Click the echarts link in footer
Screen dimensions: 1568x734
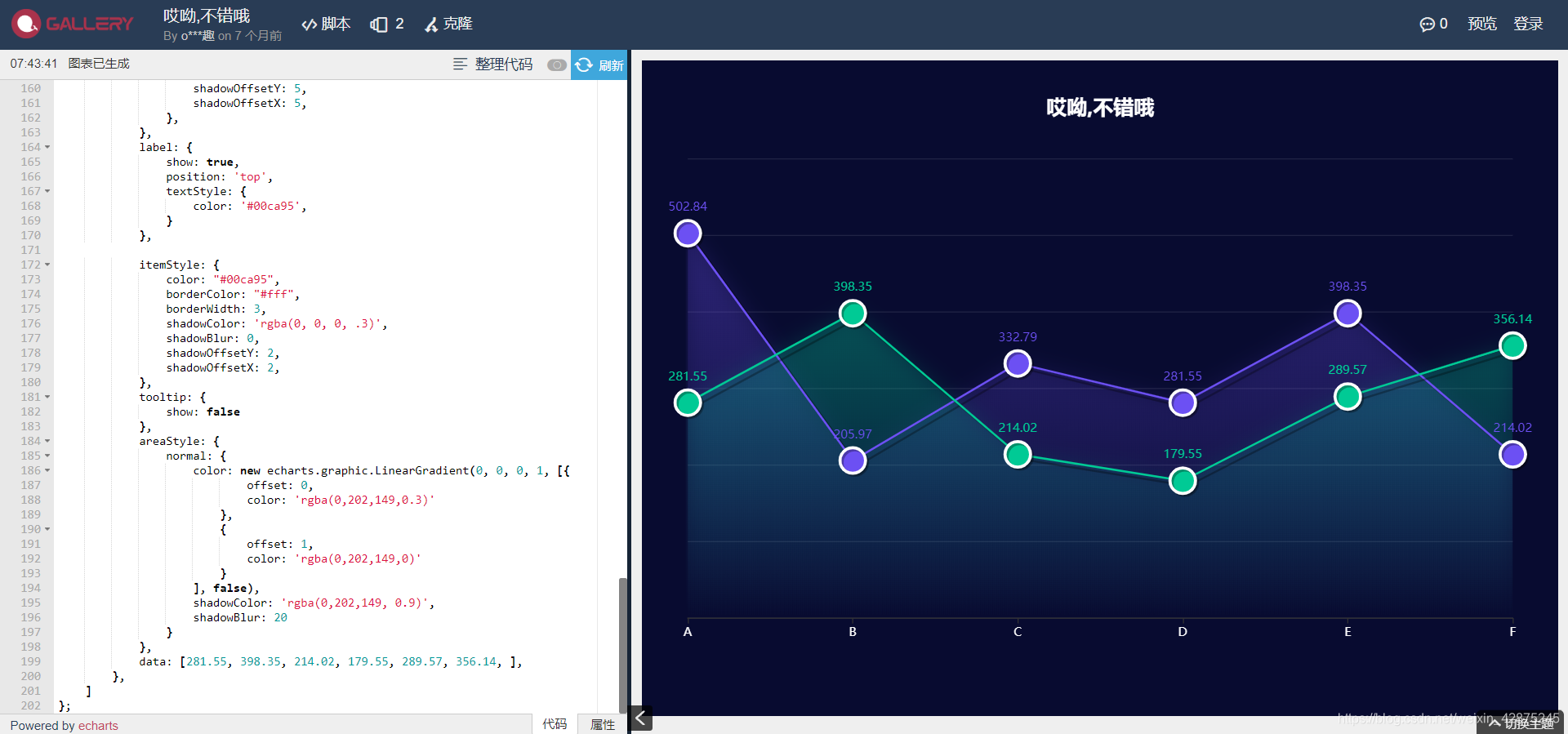pos(98,726)
